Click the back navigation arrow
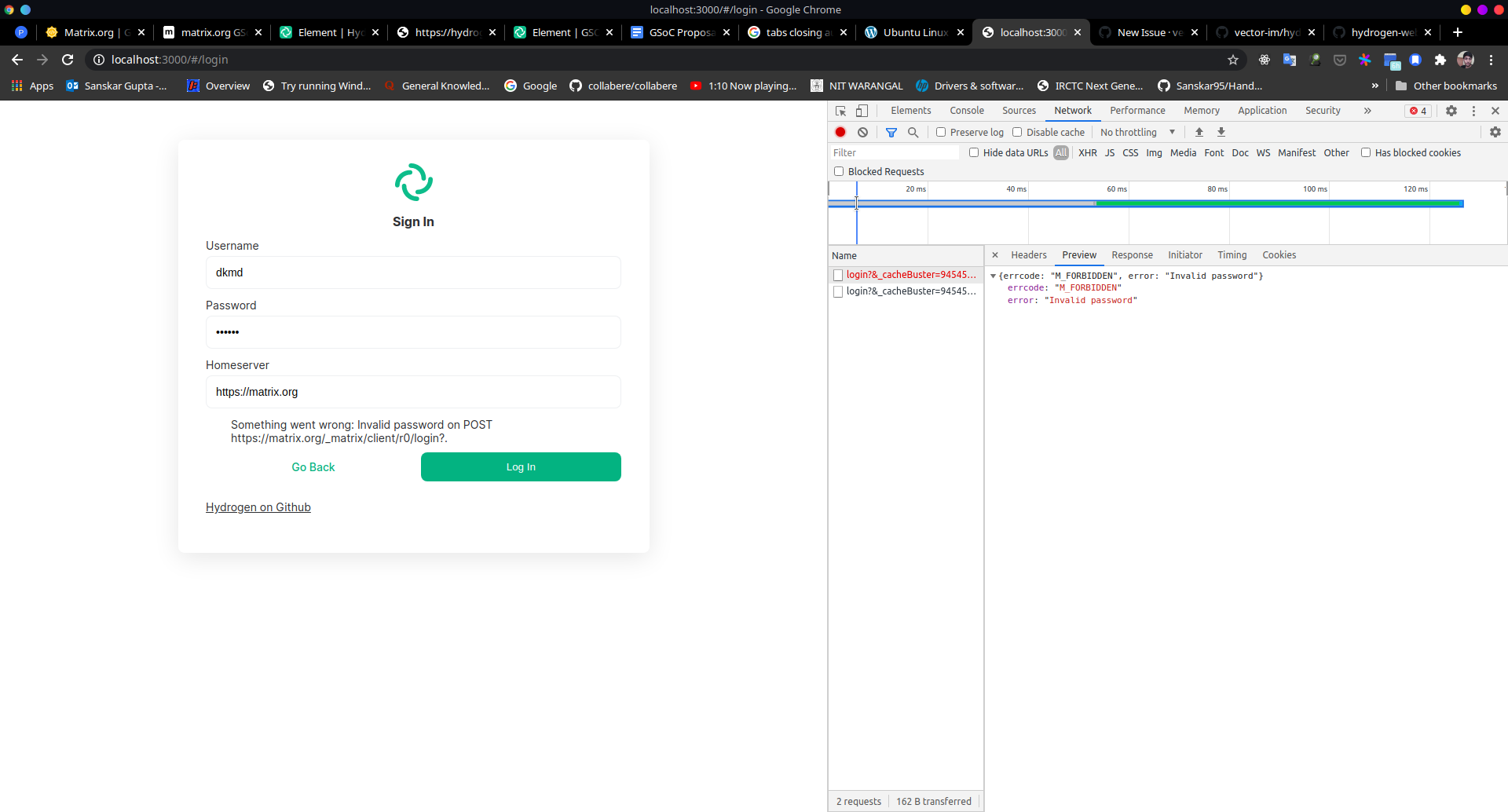The image size is (1508, 812). pos(17,60)
